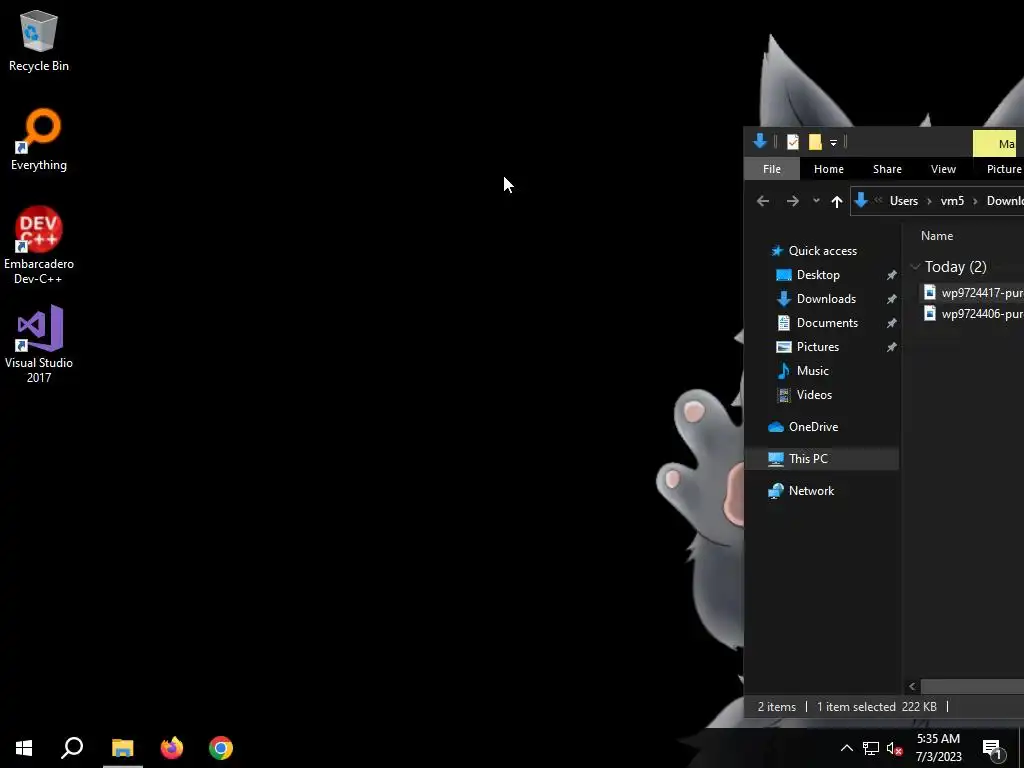
Task: Collapse the Today (2) group
Action: click(x=916, y=266)
